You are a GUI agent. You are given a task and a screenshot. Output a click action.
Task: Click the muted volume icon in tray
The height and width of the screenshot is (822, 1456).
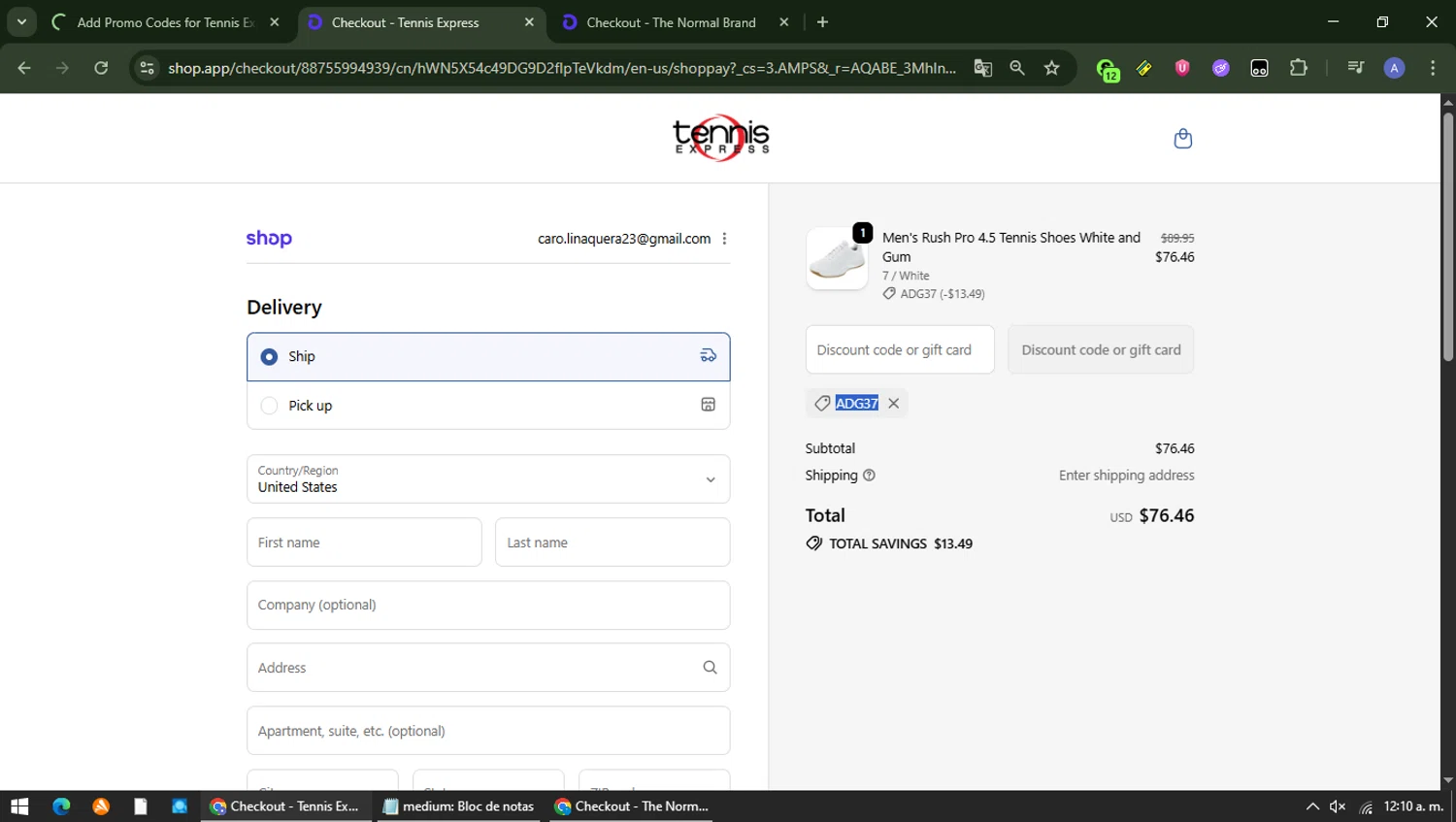coord(1338,806)
